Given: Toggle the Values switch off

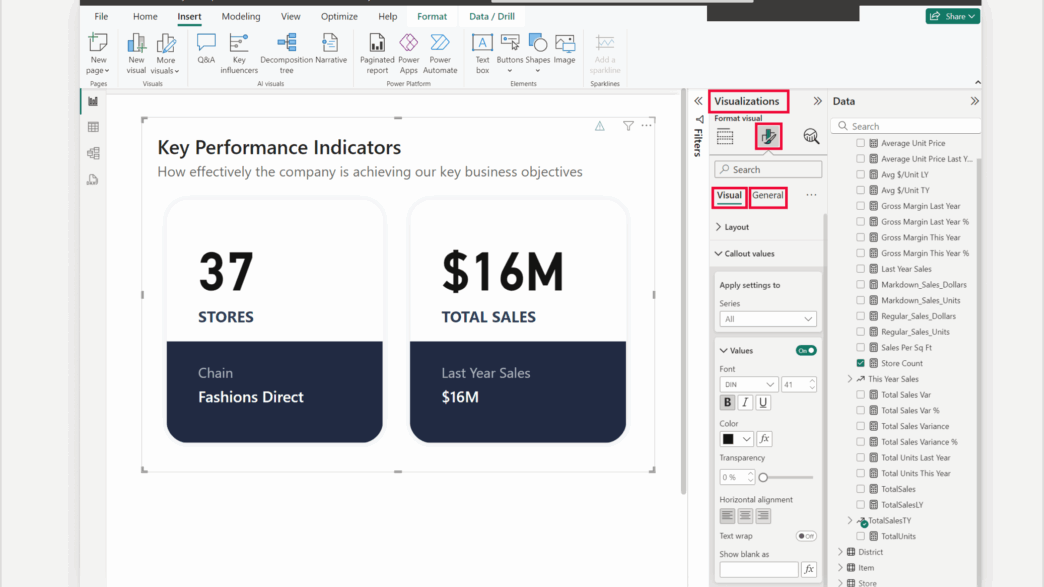Looking at the screenshot, I should point(805,351).
